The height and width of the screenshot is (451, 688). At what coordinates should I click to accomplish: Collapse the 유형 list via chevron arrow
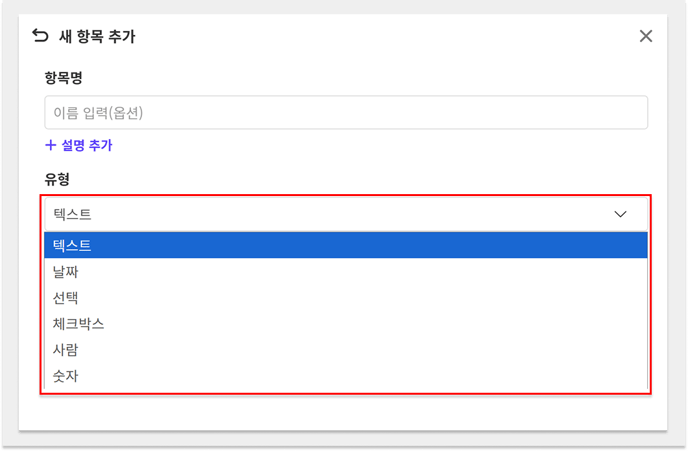[620, 214]
